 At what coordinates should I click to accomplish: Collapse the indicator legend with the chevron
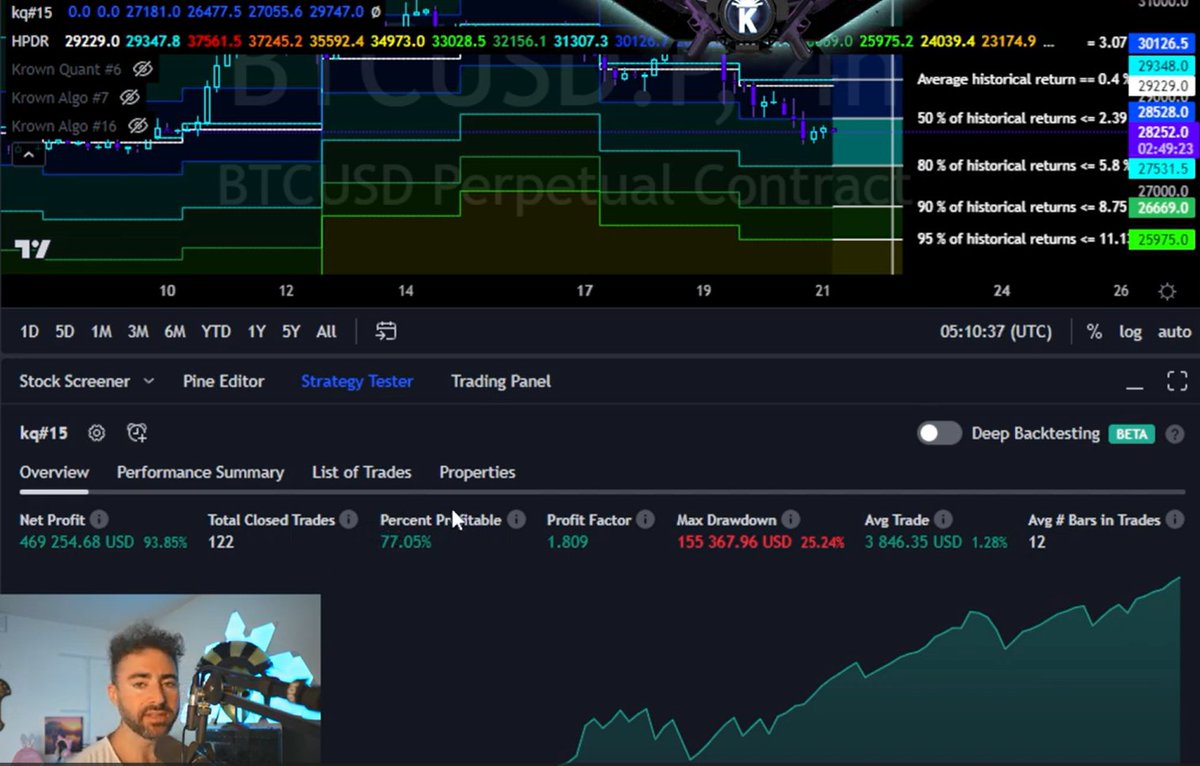click(28, 154)
